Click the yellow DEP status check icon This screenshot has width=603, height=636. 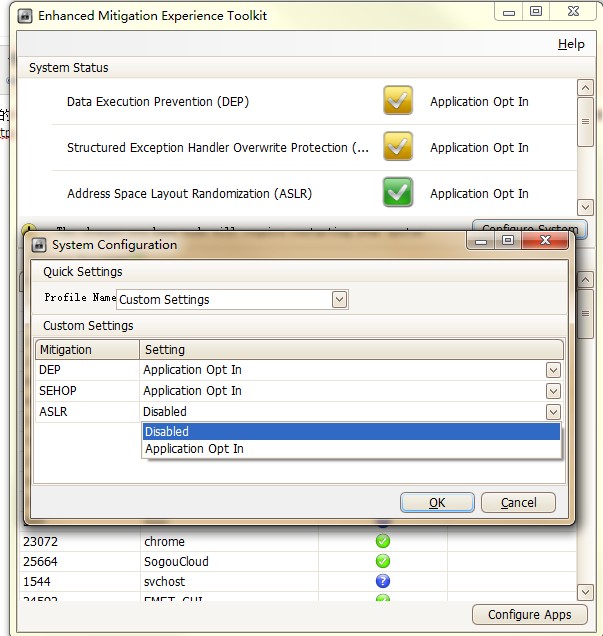(x=398, y=100)
